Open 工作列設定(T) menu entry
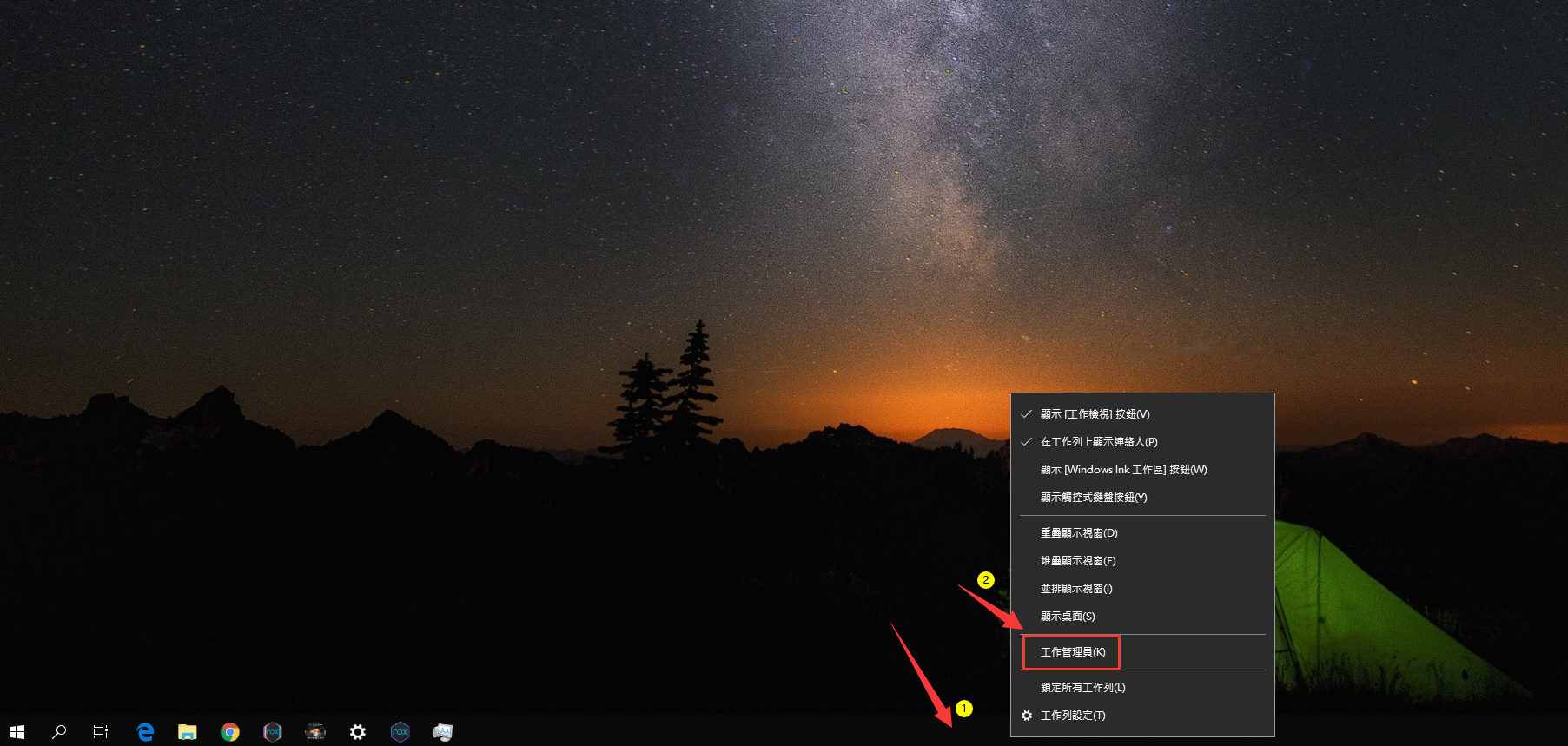 coord(1142,716)
